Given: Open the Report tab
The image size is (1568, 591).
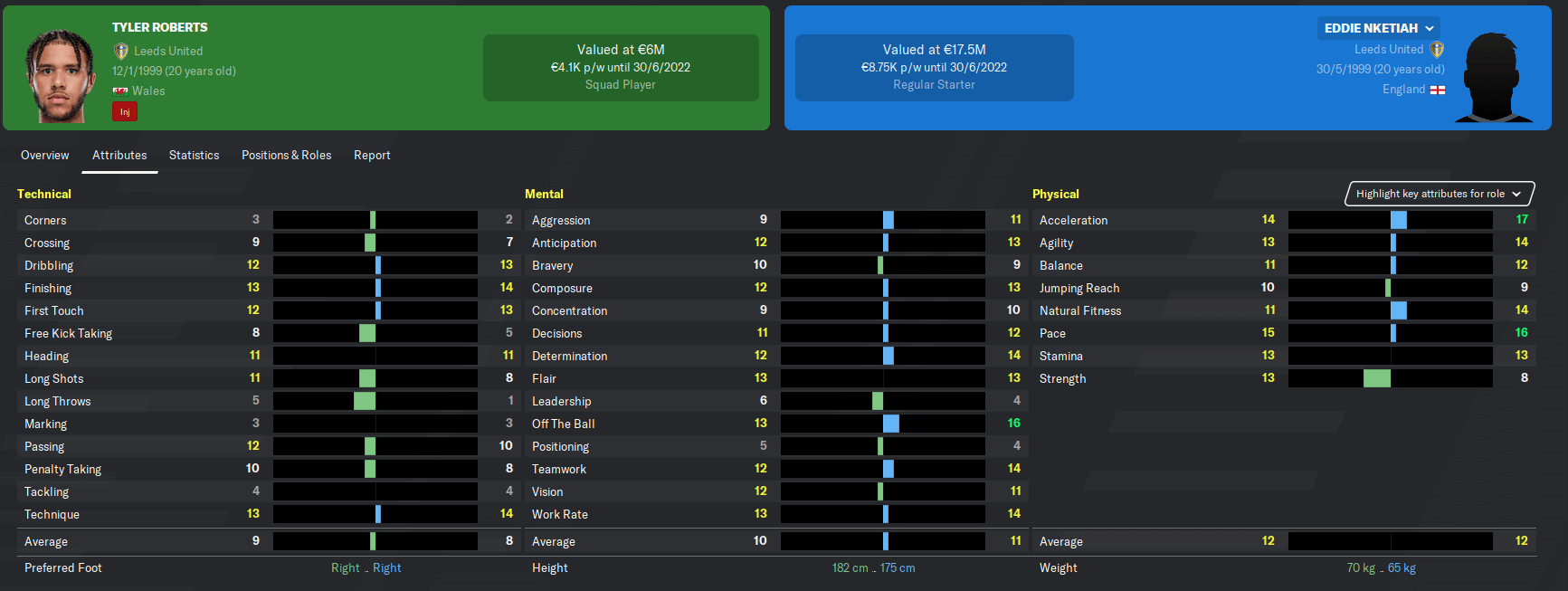Looking at the screenshot, I should point(372,155).
